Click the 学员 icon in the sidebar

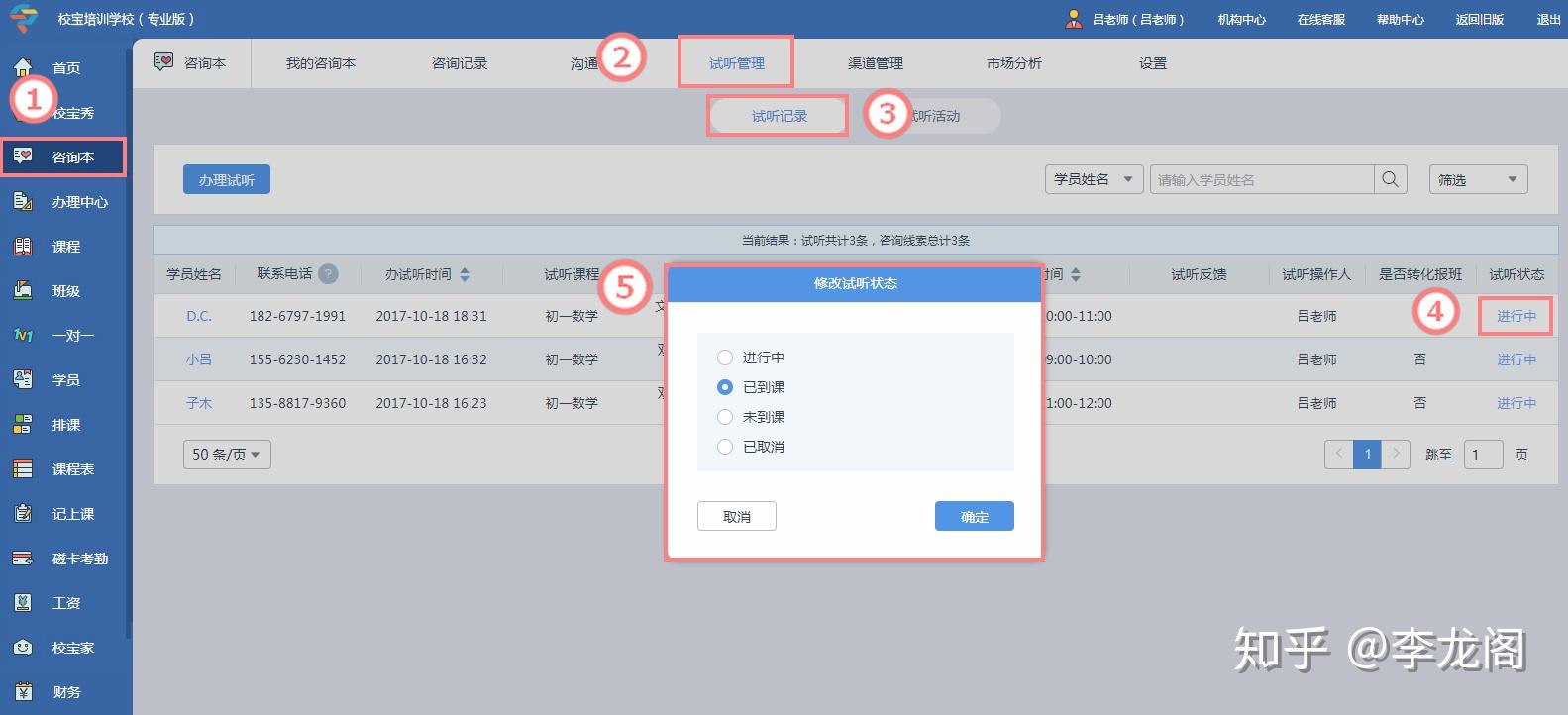click(x=23, y=379)
